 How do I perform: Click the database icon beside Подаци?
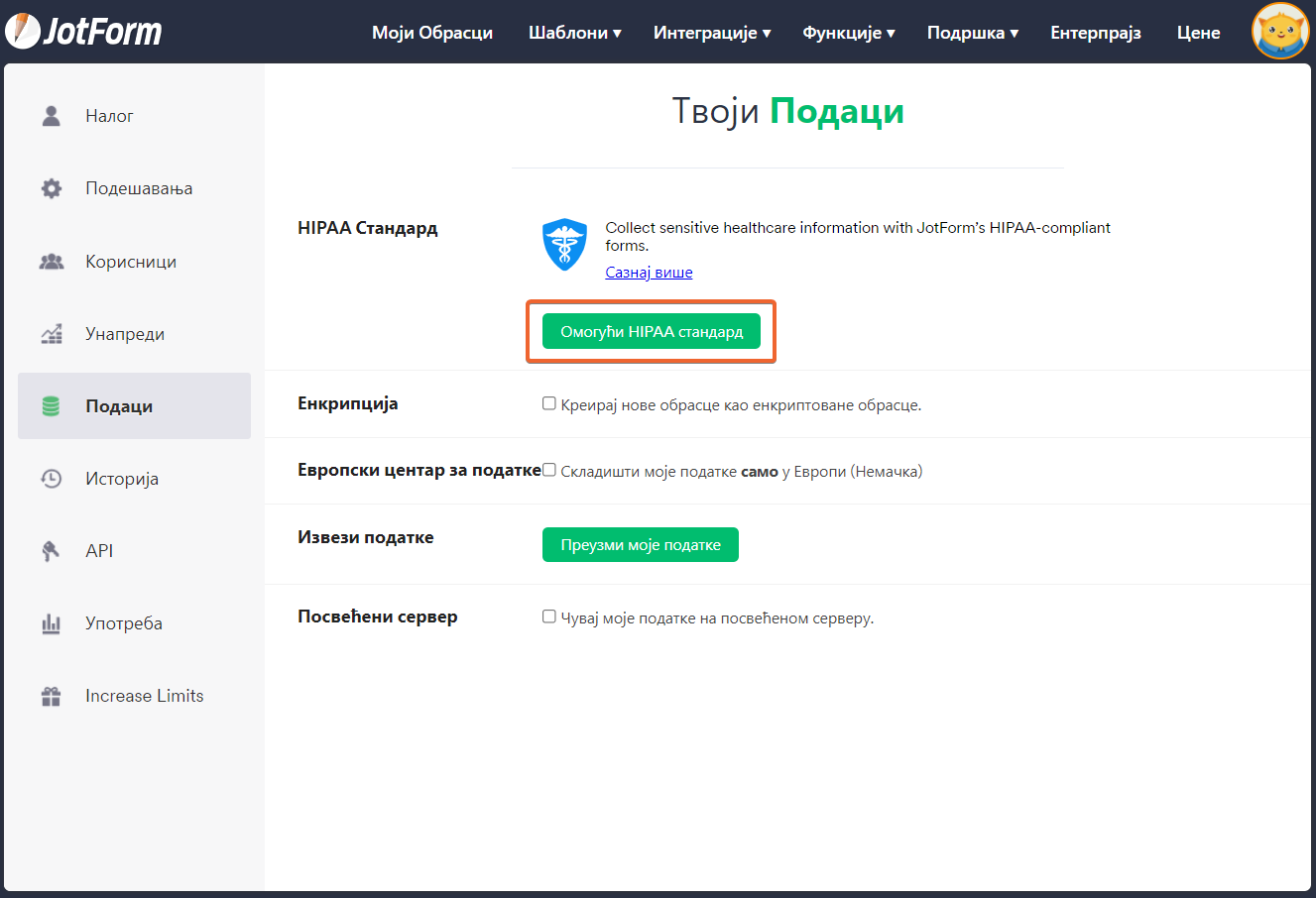click(x=51, y=406)
